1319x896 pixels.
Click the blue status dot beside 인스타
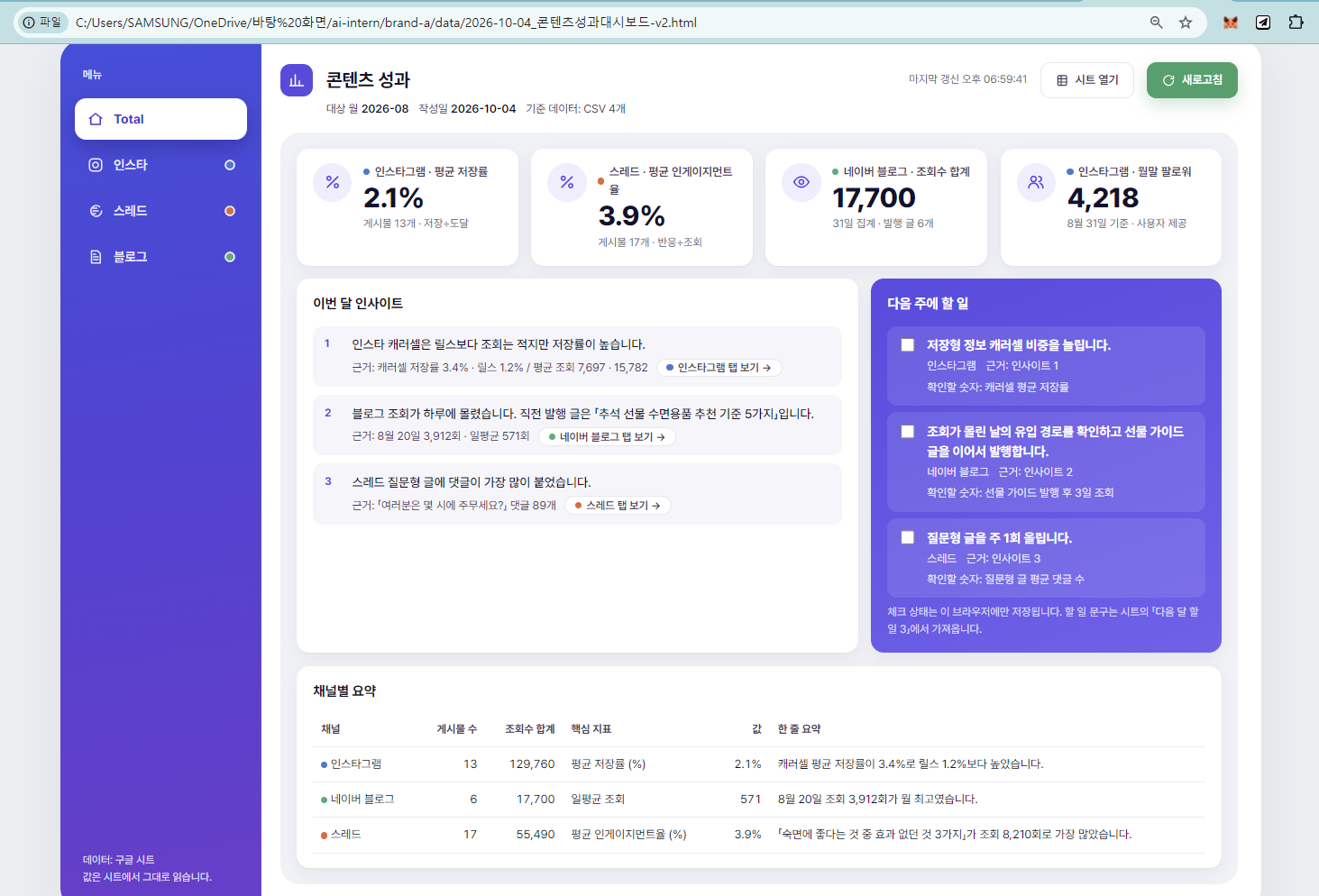230,165
